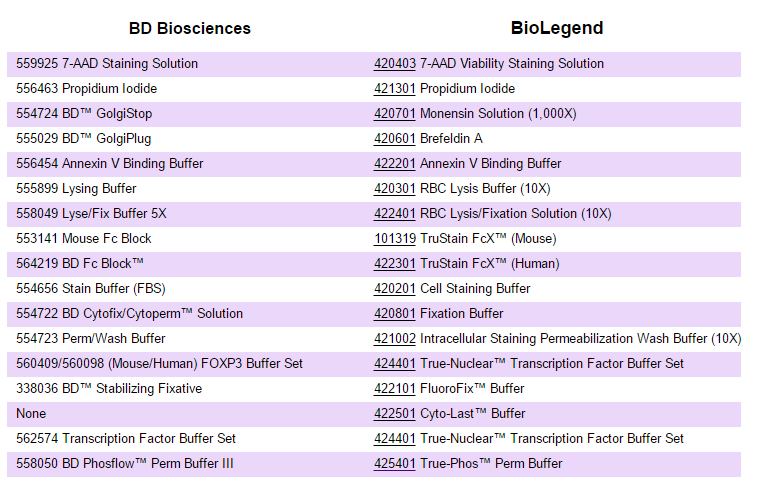Image resolution: width=762 pixels, height=482 pixels.
Task: Follow the 420601 Brefeldin A link
Action: click(395, 139)
